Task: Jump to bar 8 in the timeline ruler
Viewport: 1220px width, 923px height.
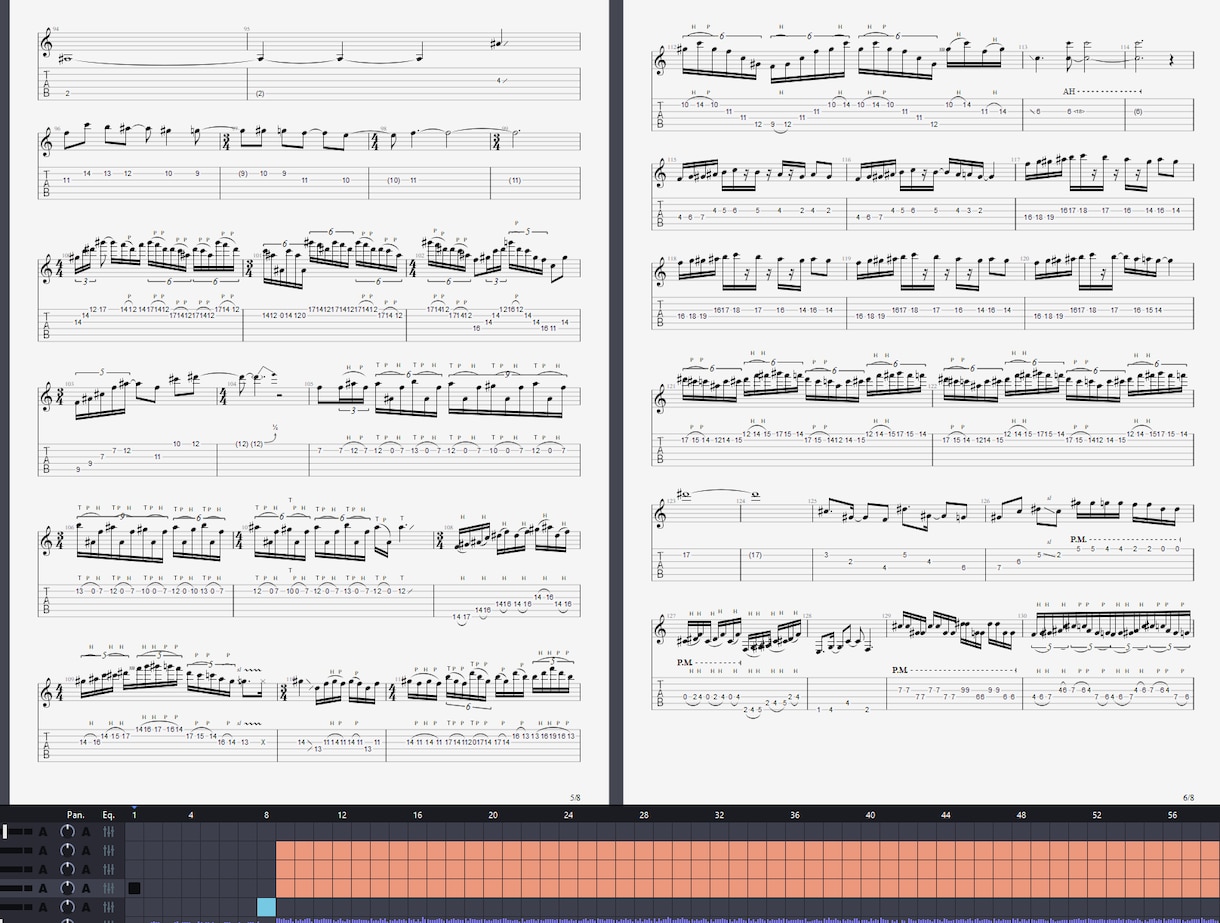Action: click(x=267, y=815)
